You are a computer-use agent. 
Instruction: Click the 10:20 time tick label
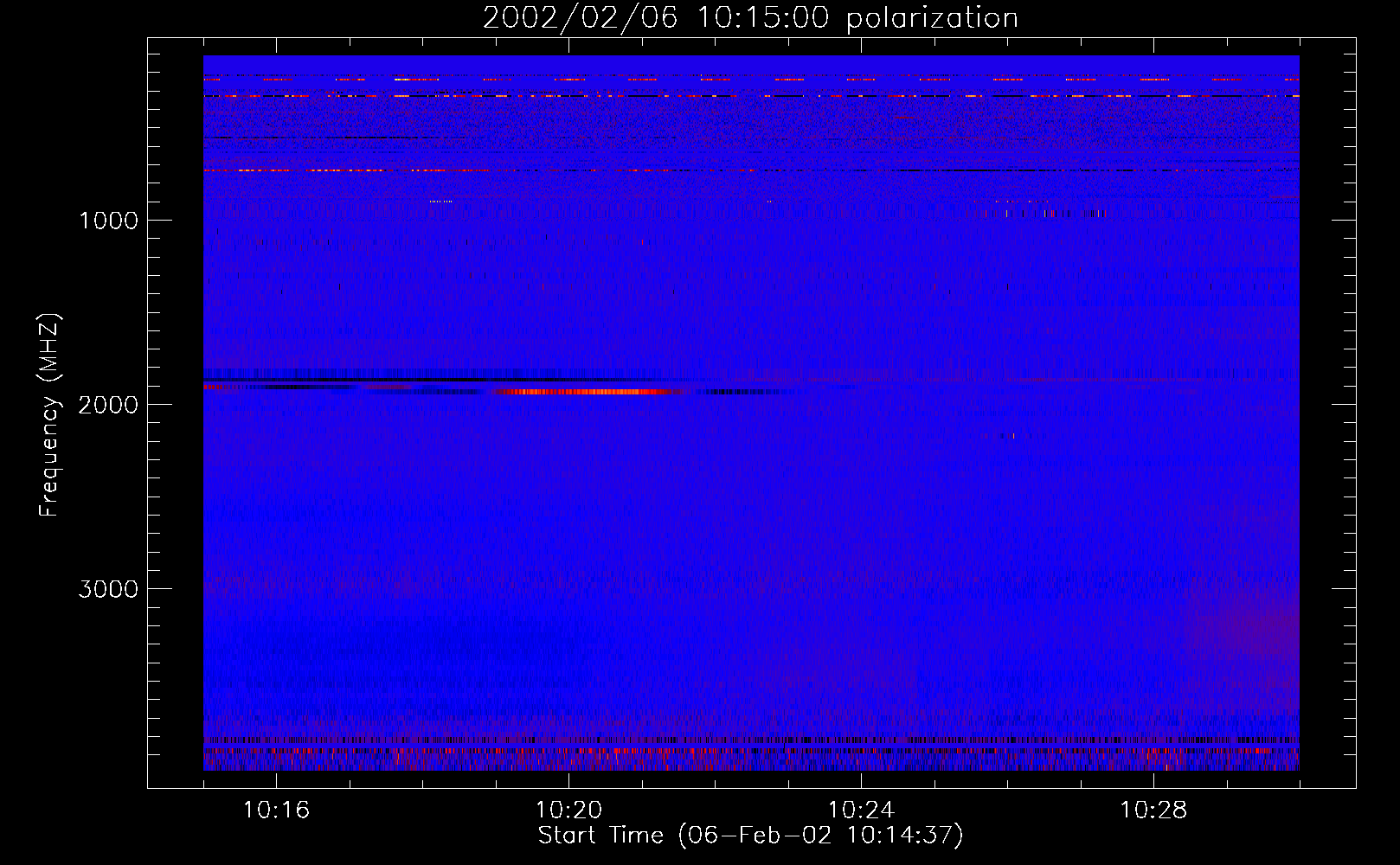click(x=568, y=811)
